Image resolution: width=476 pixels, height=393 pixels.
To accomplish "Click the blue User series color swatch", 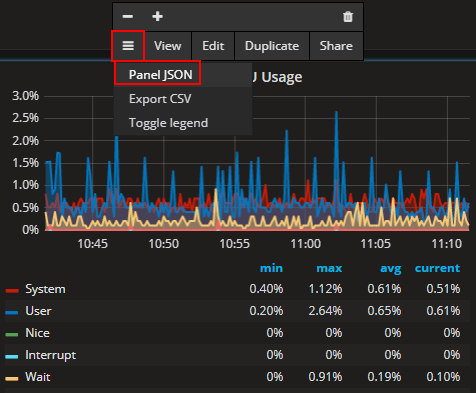I will tap(12, 313).
